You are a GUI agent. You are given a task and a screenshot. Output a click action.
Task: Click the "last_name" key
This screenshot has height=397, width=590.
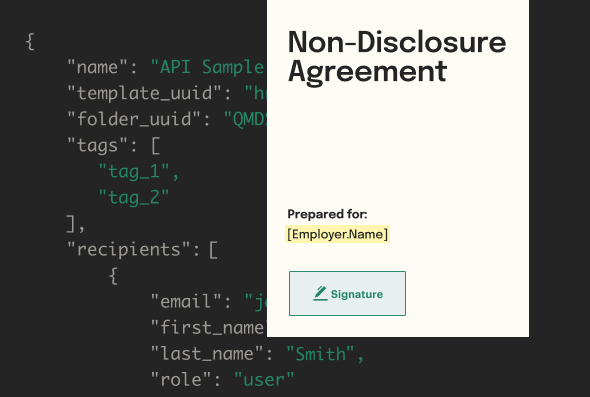pos(207,354)
